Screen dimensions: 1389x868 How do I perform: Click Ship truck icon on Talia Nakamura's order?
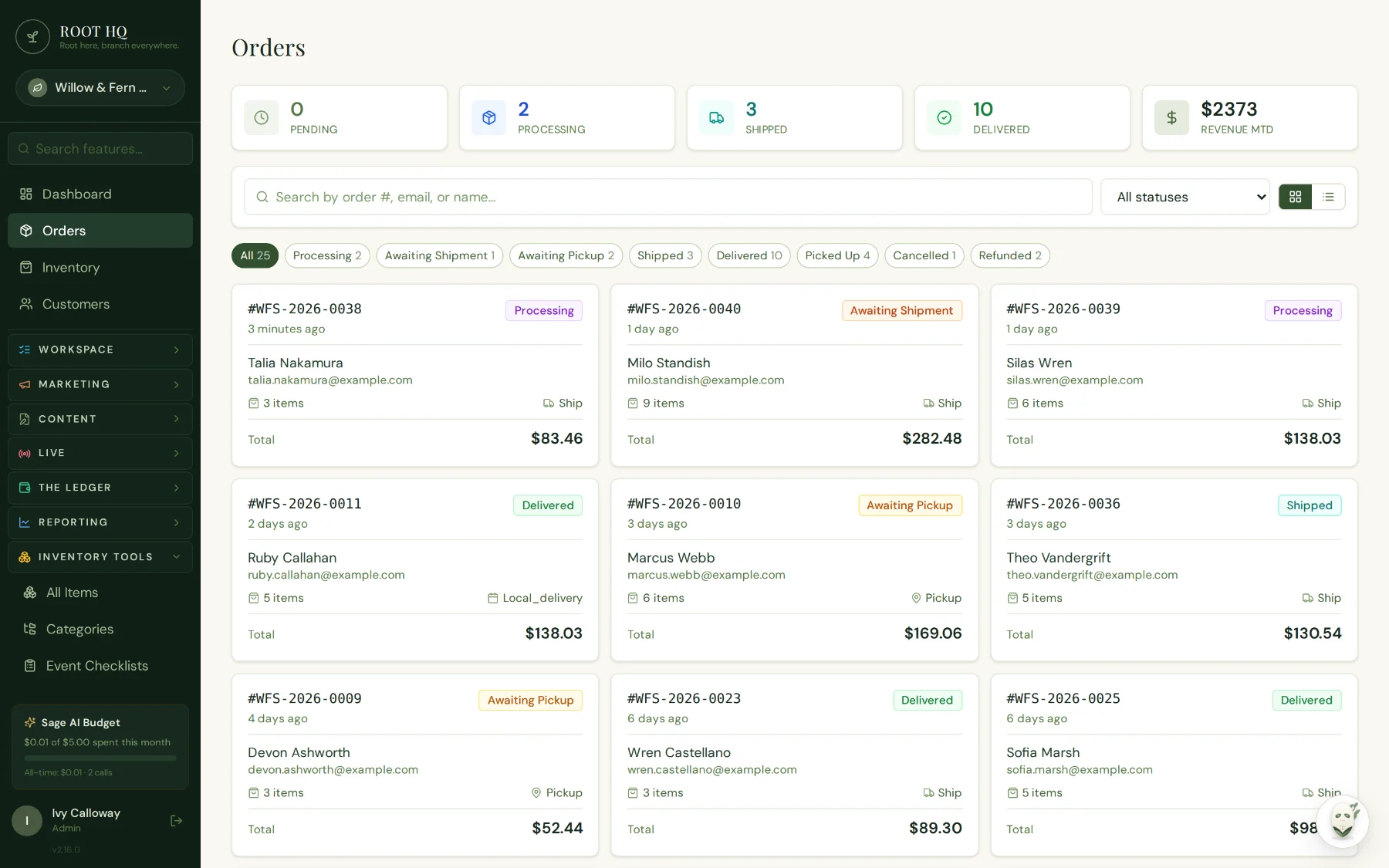click(549, 404)
